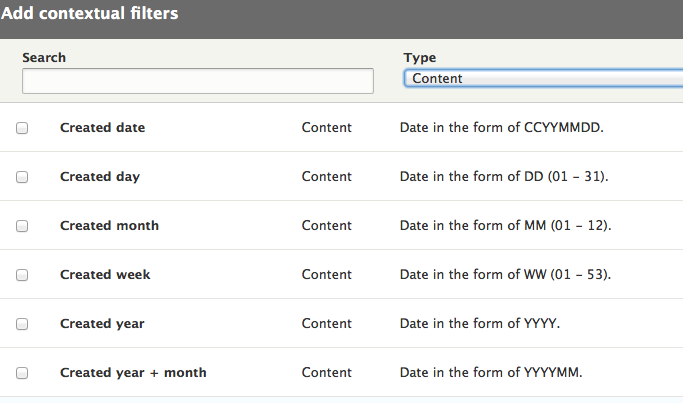Select the Created month row label
Screen dimensions: 683x403
(109, 226)
